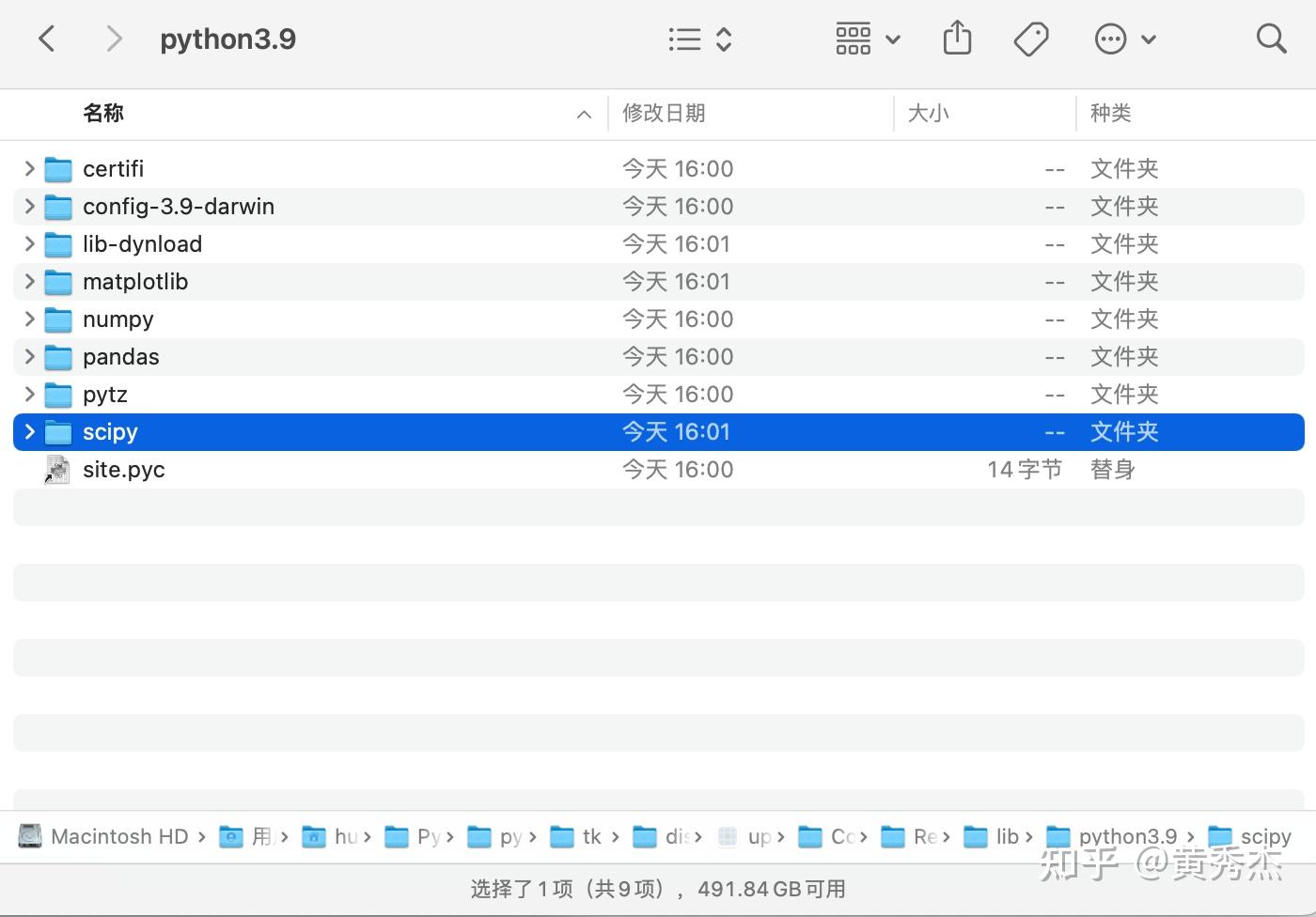Screen dimensions: 1316x917
Task: Open the More actions ellipsis menu
Action: tap(1125, 39)
